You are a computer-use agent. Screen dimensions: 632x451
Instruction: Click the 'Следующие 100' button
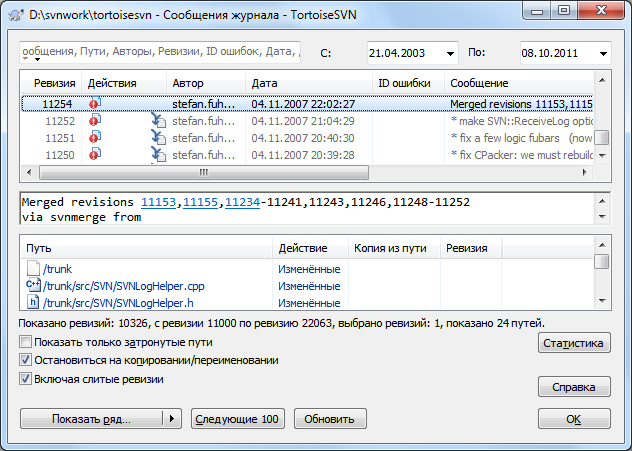click(237, 419)
